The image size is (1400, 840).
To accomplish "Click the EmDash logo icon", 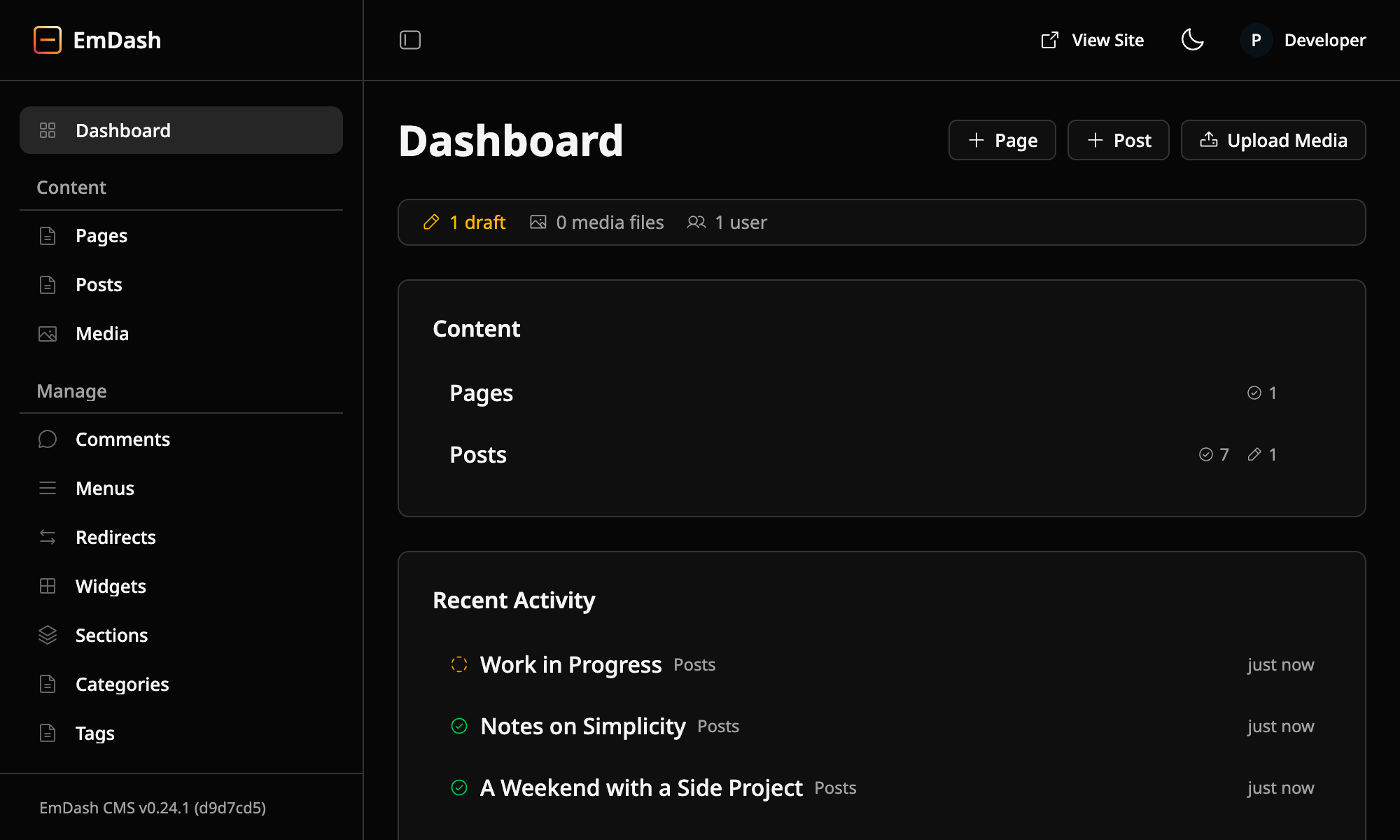I will 48,40.
